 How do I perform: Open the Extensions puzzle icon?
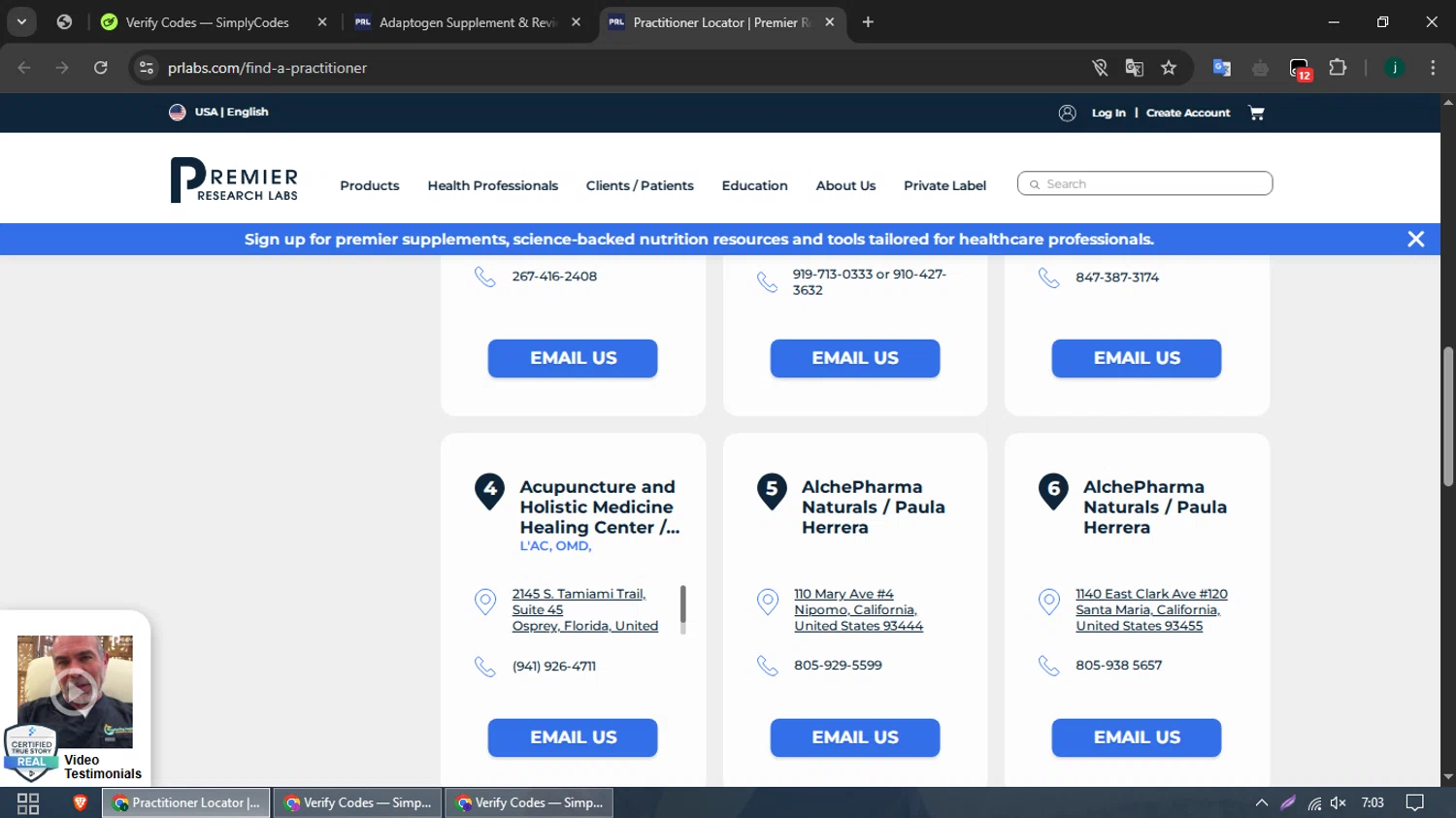coord(1338,68)
